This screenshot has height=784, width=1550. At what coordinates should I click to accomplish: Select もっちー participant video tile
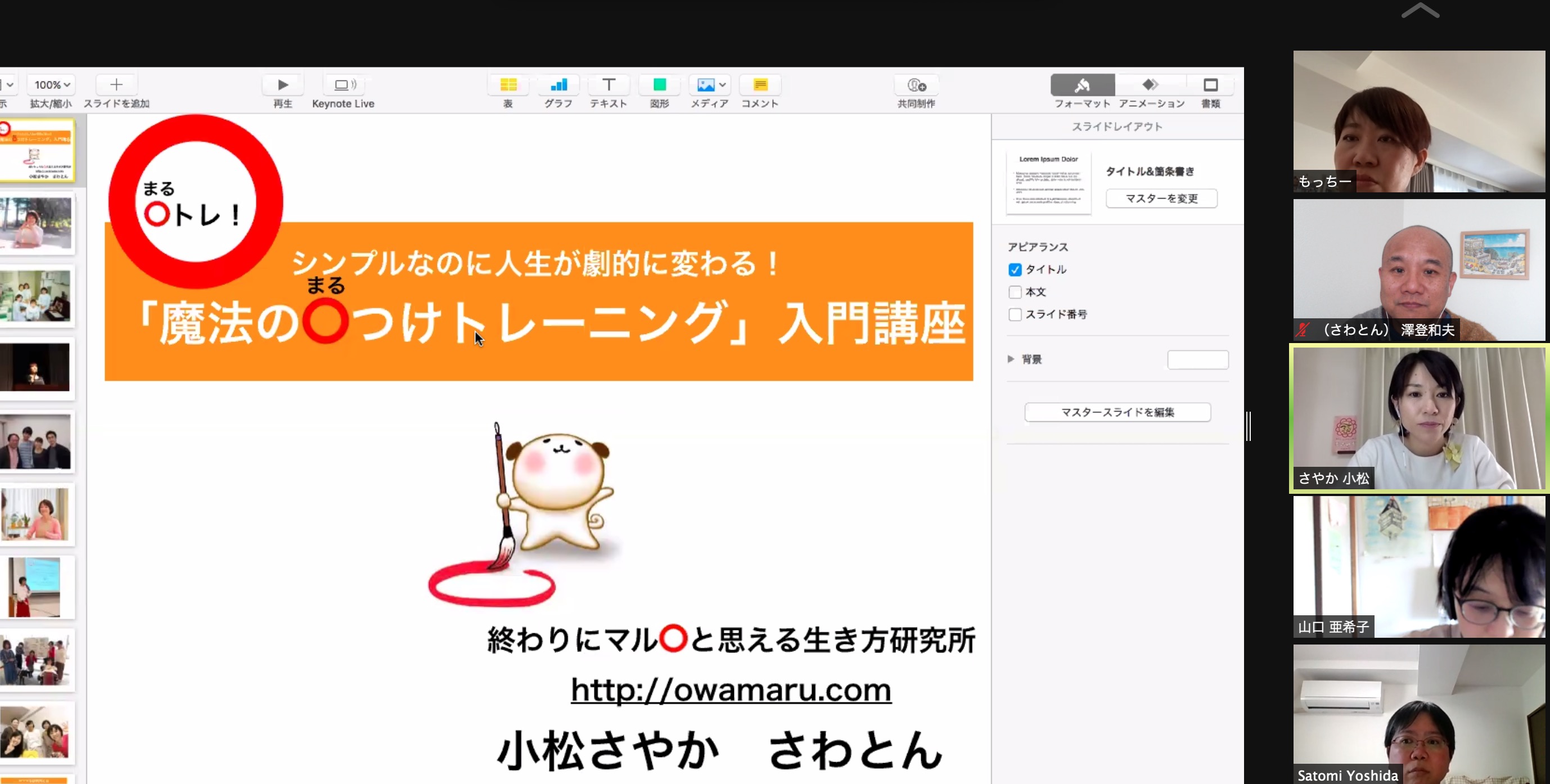1419,121
